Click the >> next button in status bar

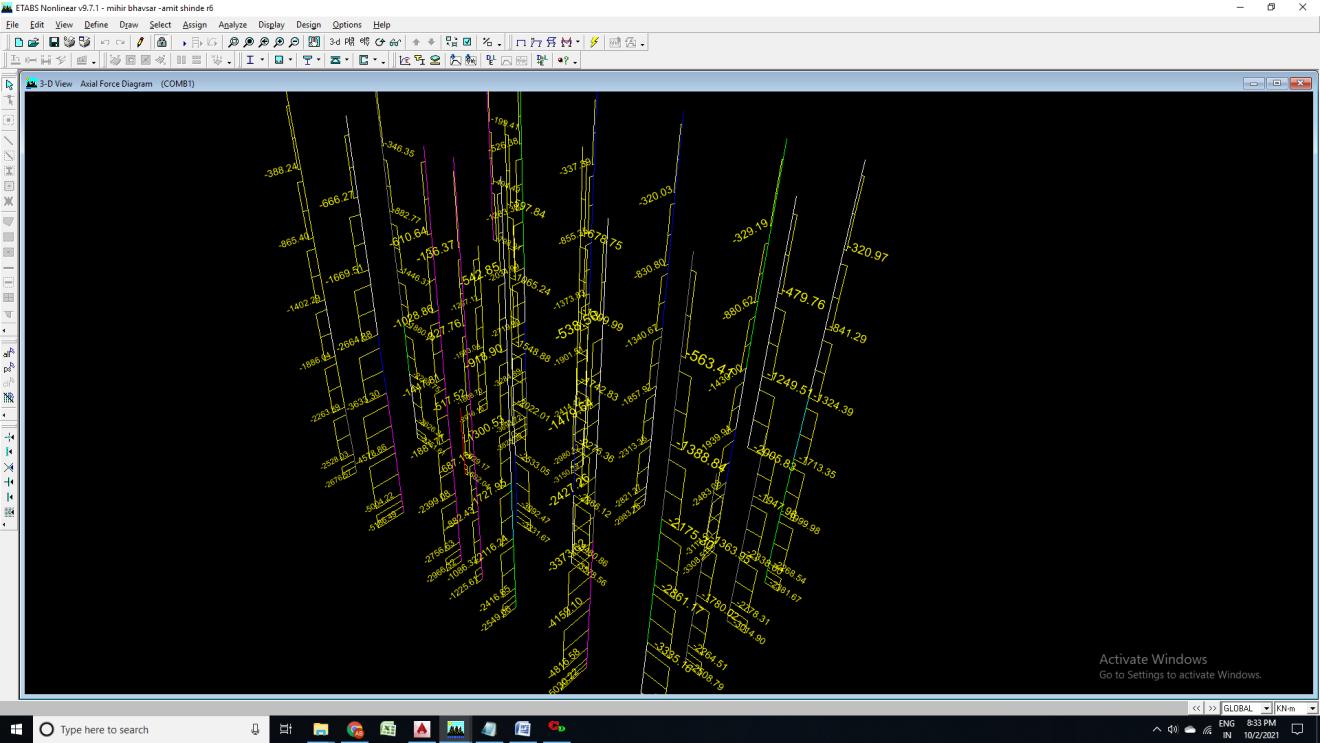pos(1210,708)
